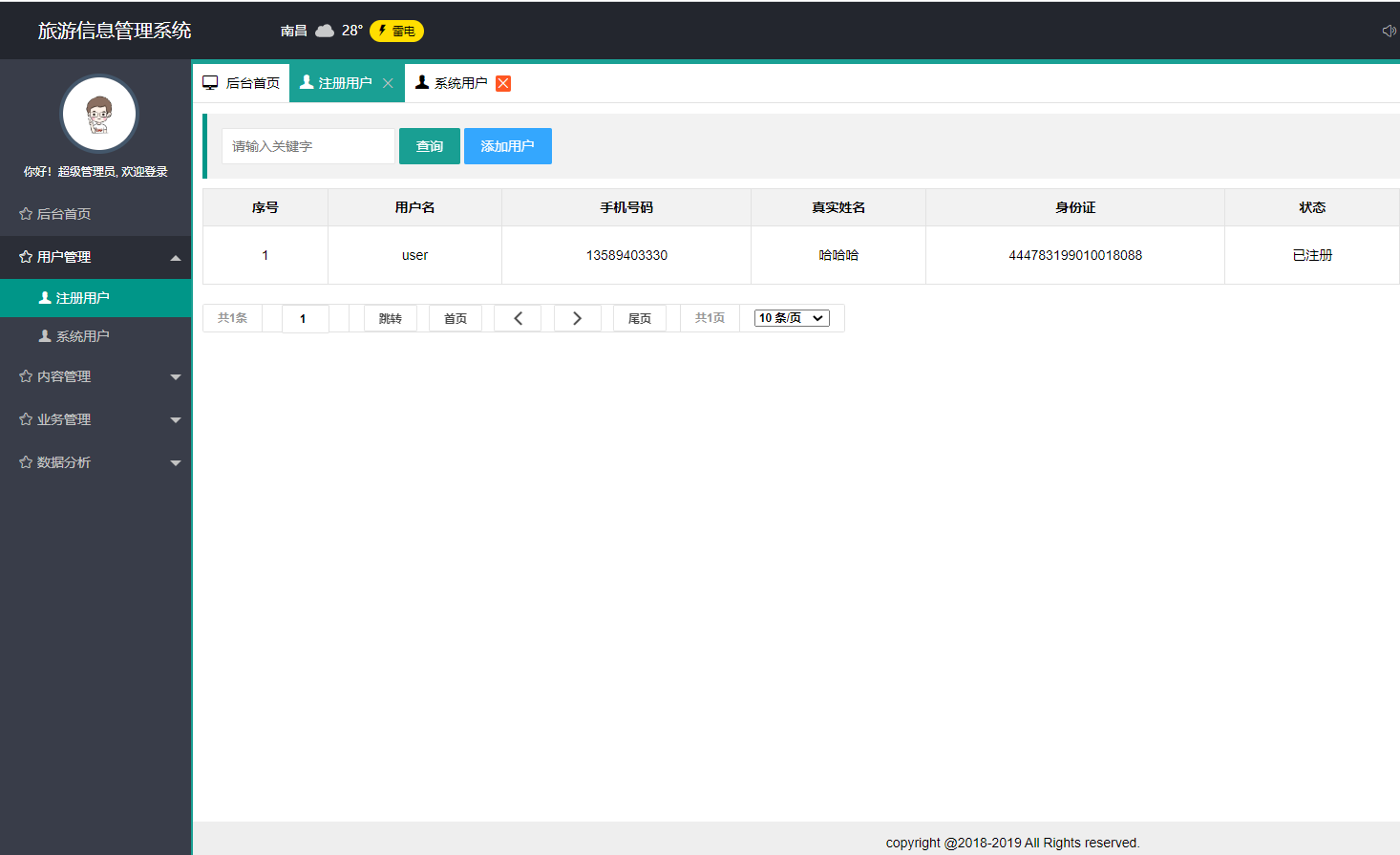Click the 共1条 total count text
The width and height of the screenshot is (1400, 855).
click(232, 318)
